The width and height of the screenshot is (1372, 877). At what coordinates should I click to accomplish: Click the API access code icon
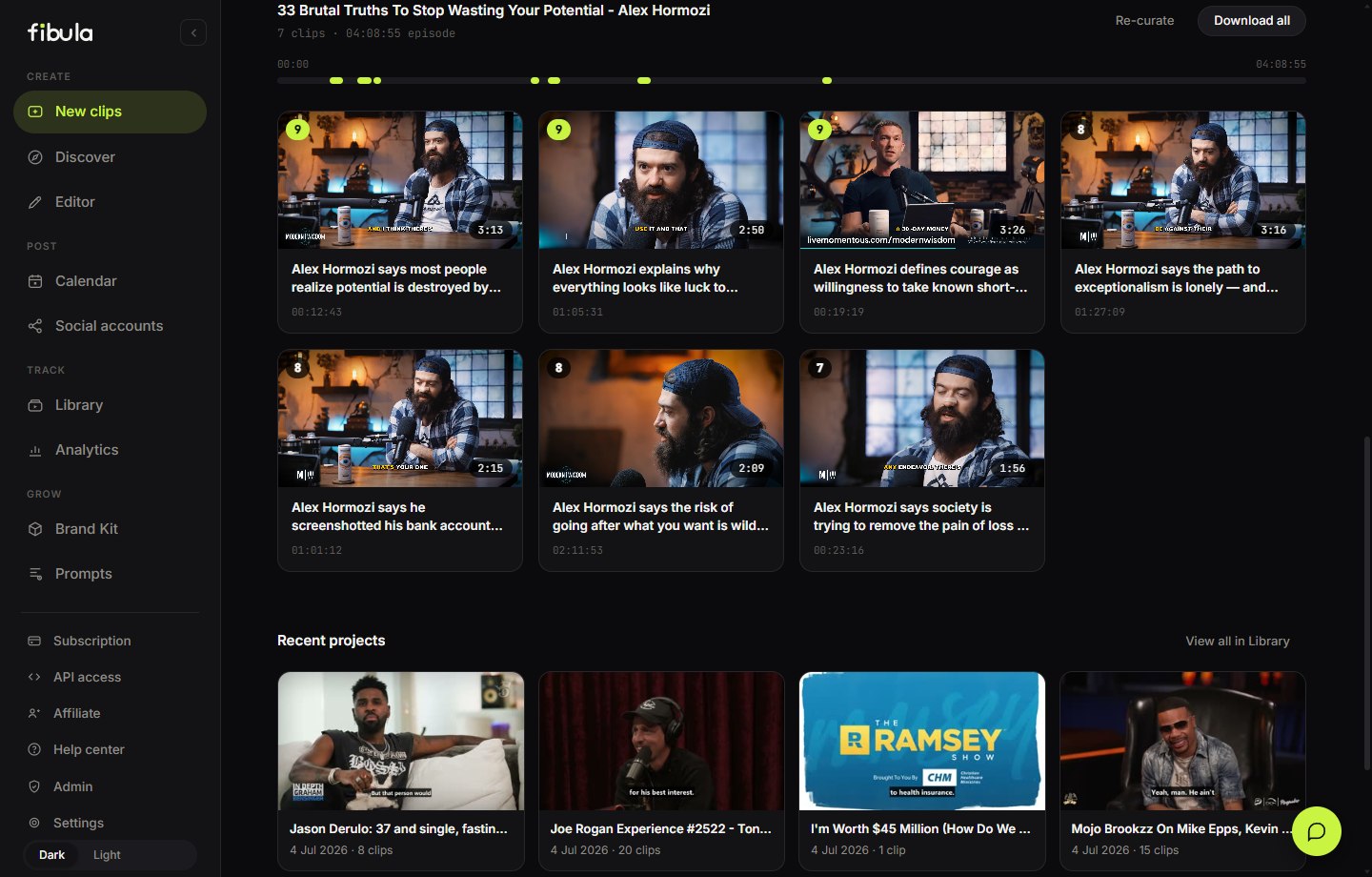(34, 677)
